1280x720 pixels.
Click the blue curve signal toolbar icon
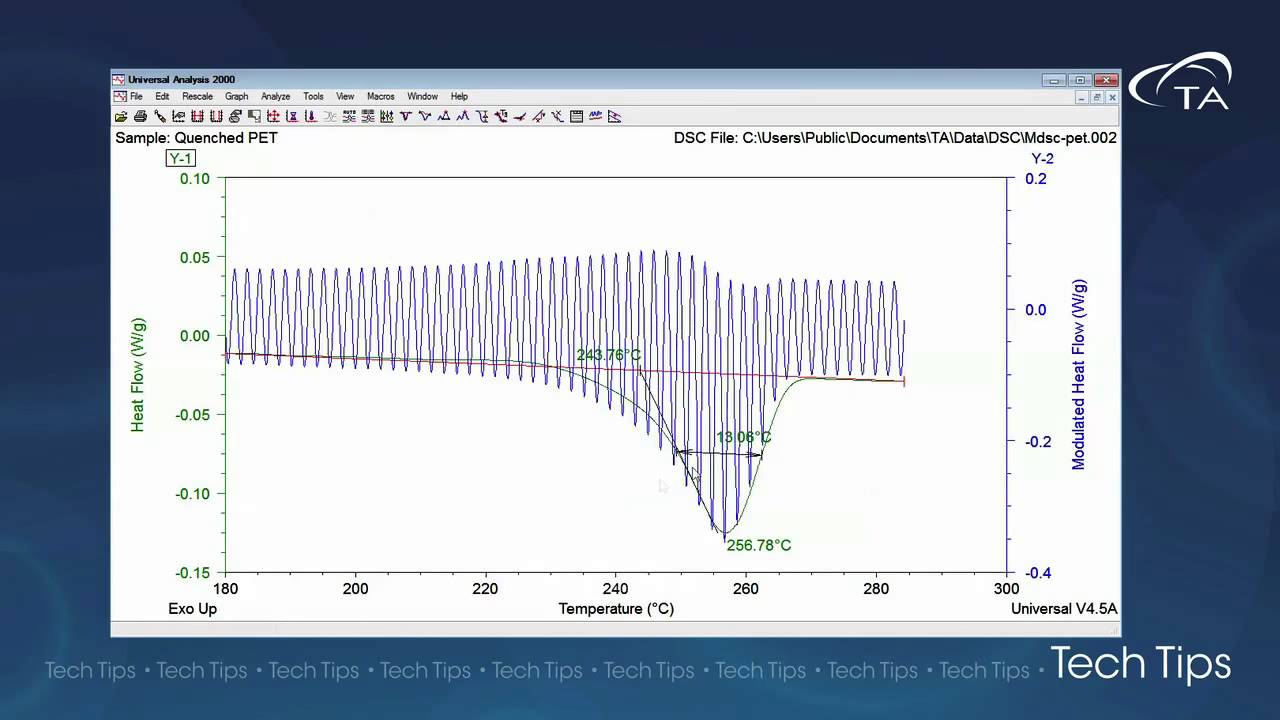[595, 117]
